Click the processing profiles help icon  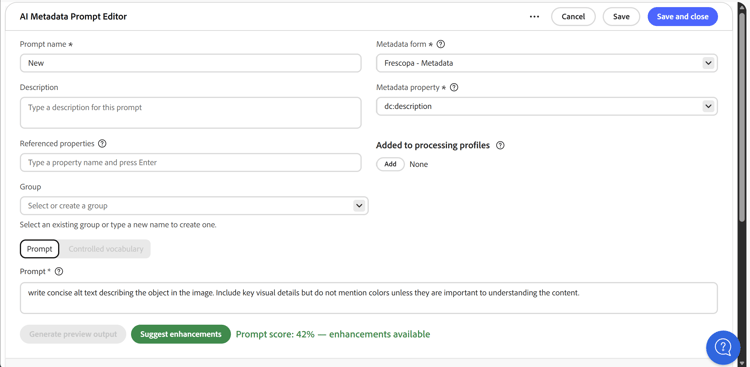click(x=500, y=145)
